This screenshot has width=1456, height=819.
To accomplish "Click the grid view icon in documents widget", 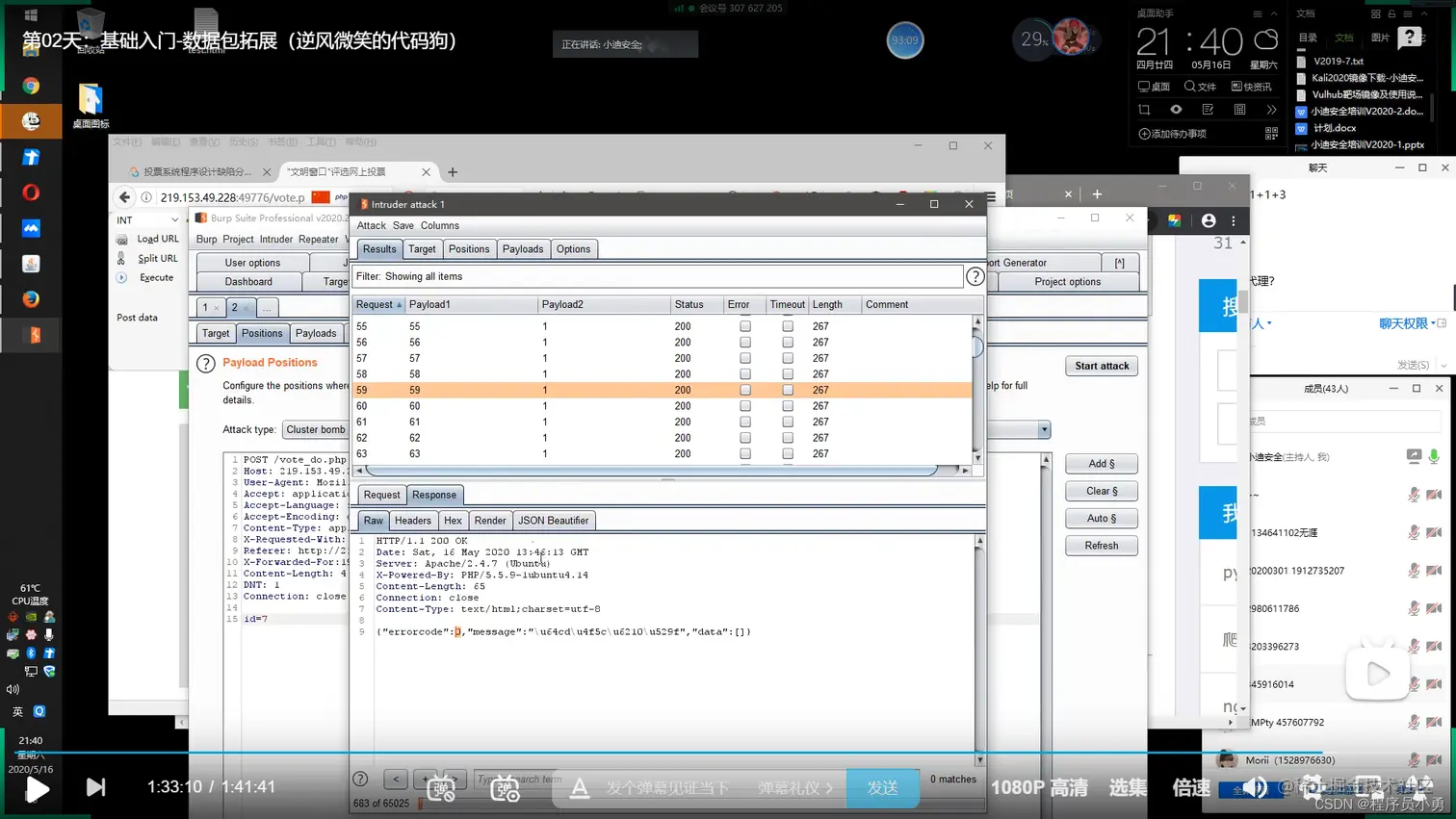I will [1375, 14].
